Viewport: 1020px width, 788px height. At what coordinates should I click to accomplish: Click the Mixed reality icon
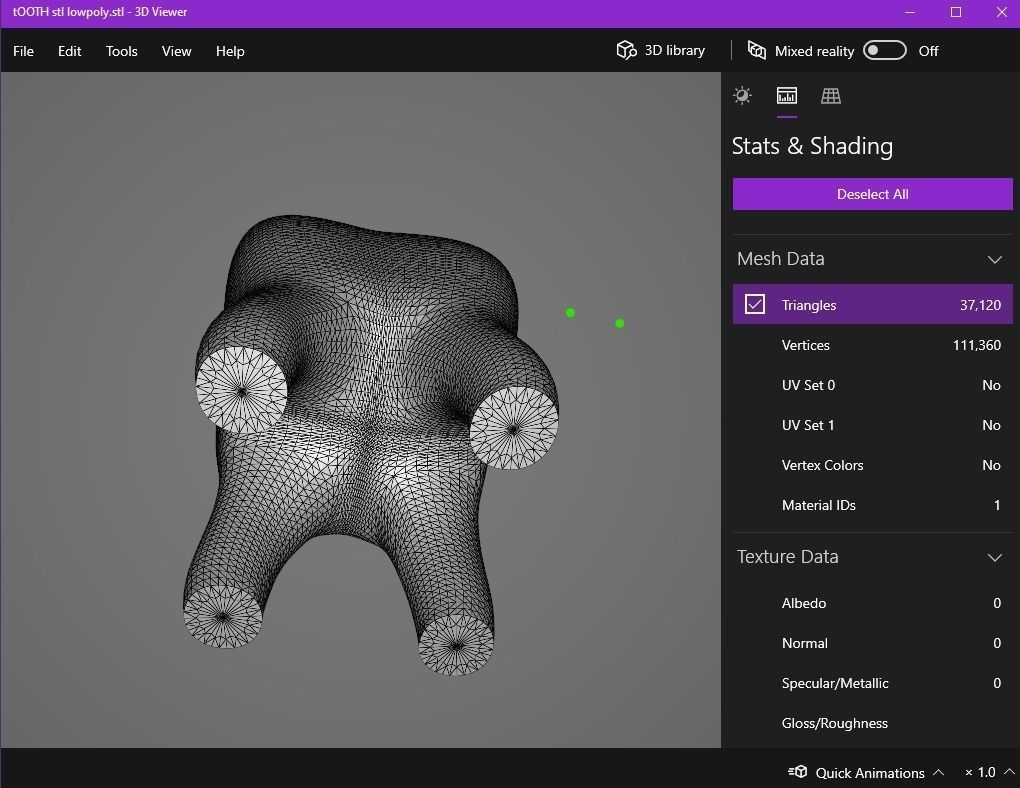pos(757,50)
